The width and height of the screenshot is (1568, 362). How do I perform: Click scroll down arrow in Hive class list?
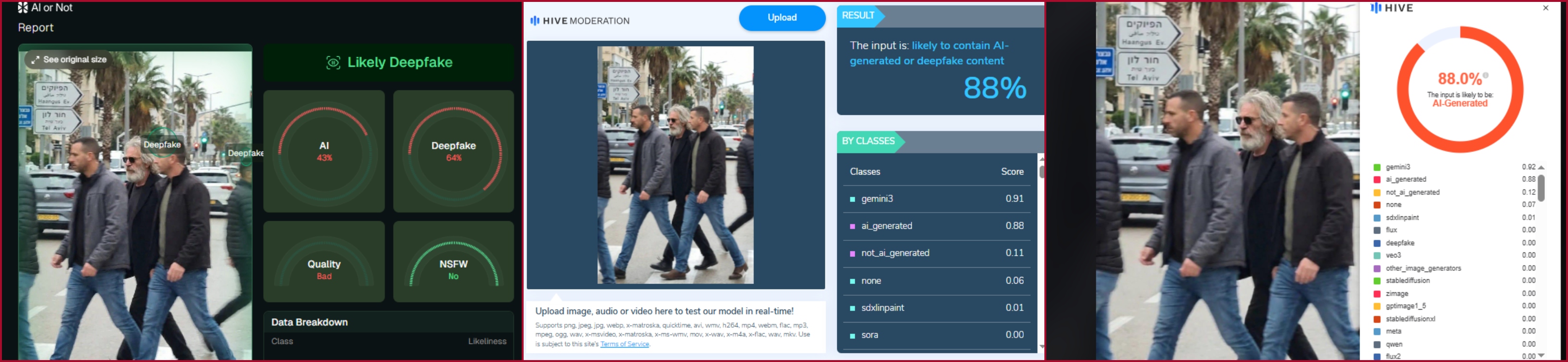pos(1541,355)
